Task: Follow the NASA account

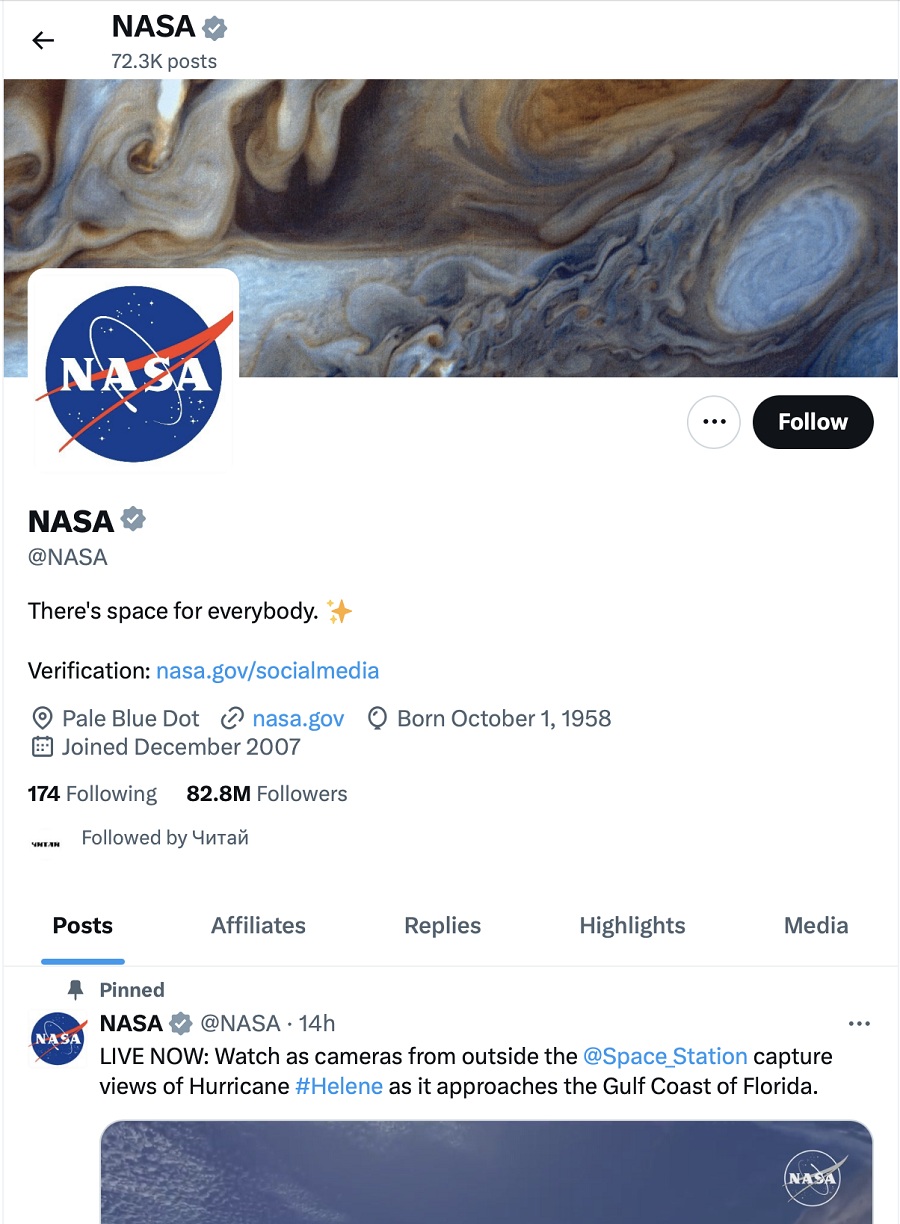Action: tap(812, 422)
